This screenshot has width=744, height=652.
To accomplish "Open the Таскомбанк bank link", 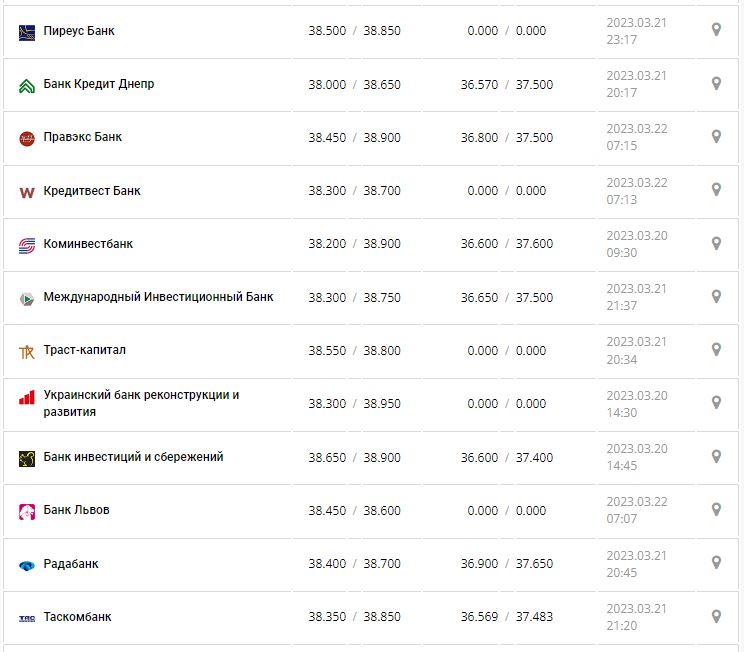I will [x=77, y=617].
